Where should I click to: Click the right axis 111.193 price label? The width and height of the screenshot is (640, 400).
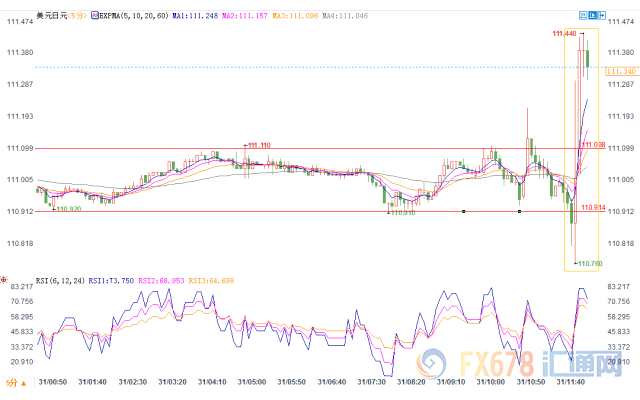click(x=621, y=116)
